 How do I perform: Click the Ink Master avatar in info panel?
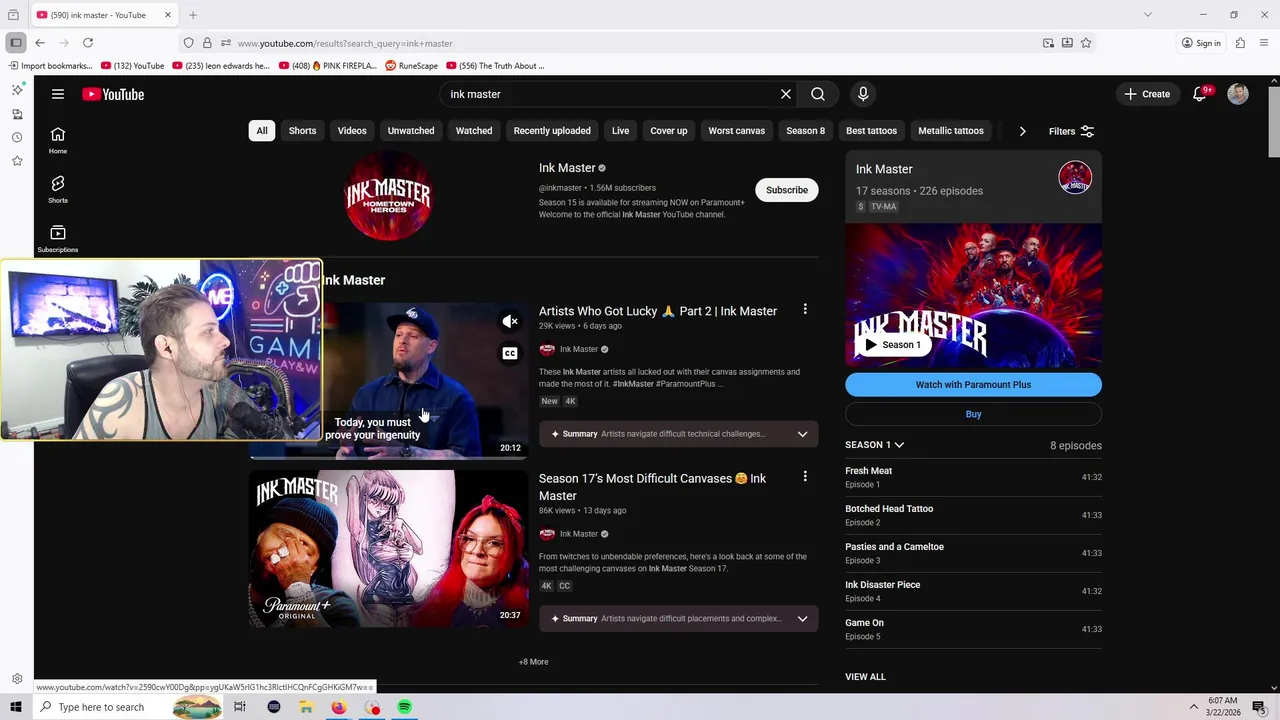point(1075,178)
